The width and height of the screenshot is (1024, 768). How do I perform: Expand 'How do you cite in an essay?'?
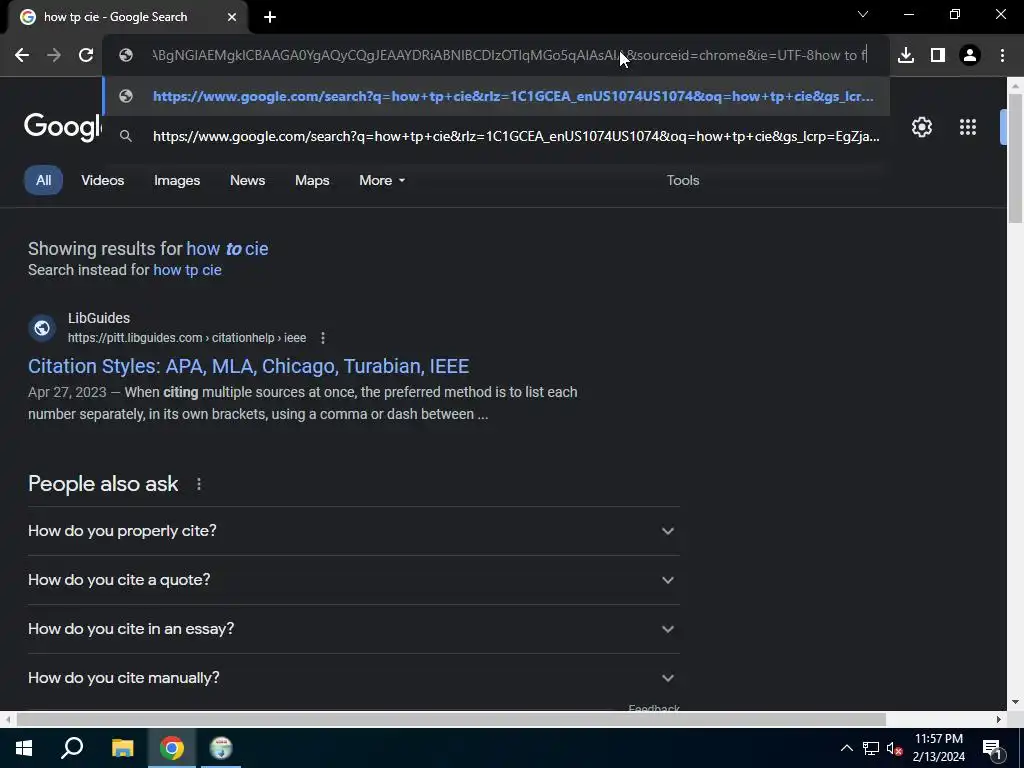(x=353, y=629)
